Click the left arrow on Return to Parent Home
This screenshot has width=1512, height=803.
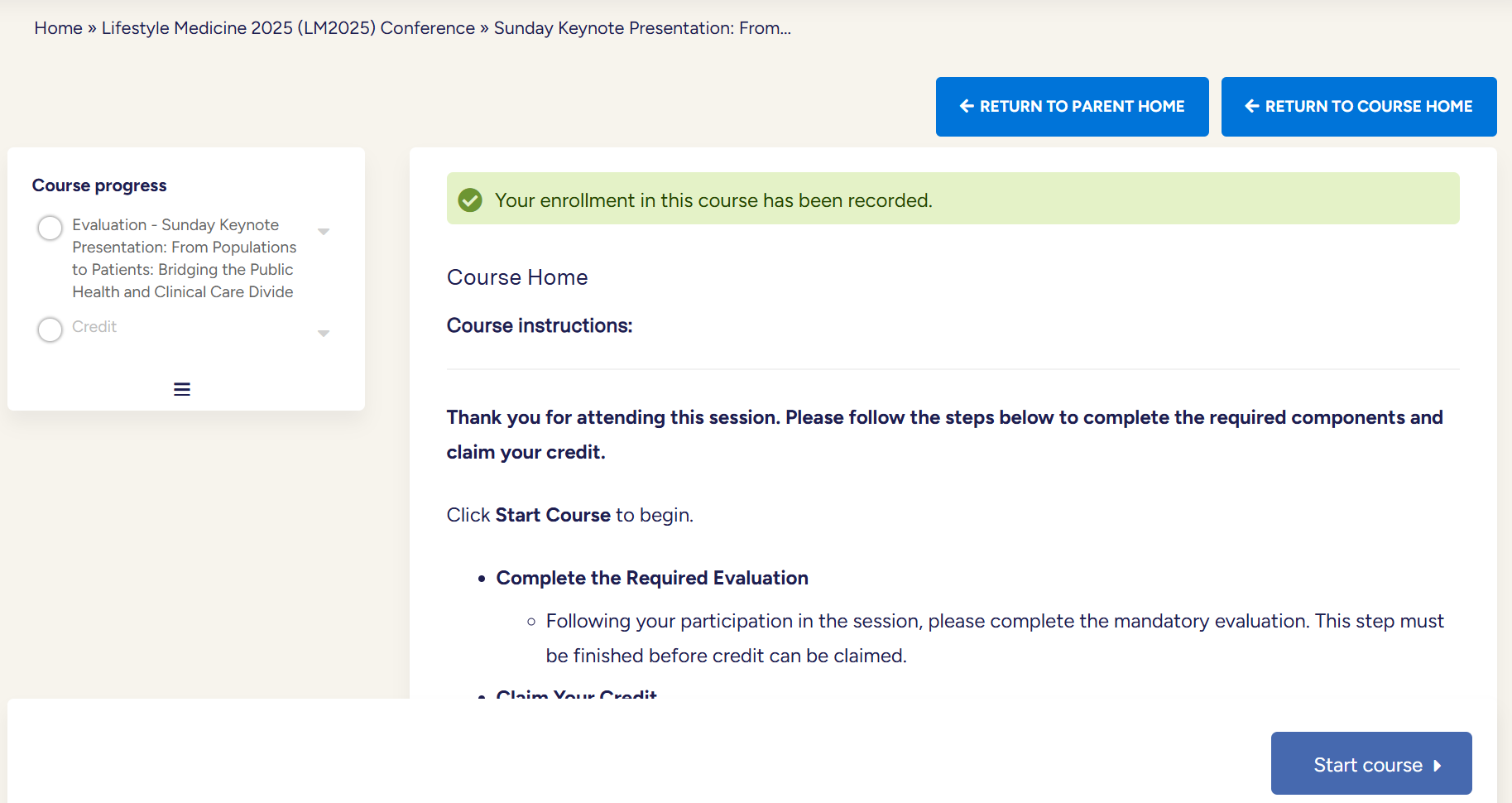[966, 106]
